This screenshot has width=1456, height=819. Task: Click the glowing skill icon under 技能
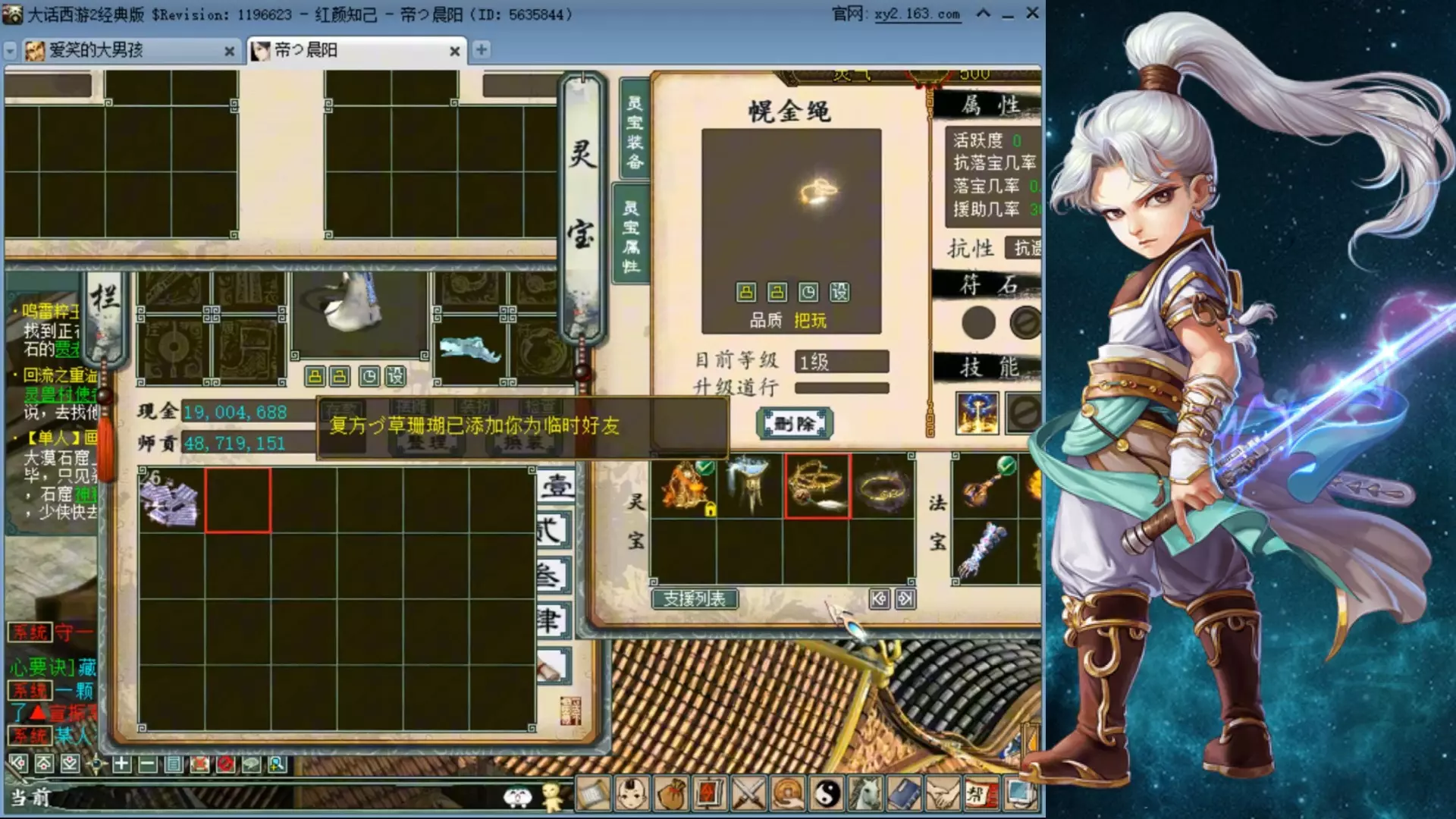(x=977, y=413)
